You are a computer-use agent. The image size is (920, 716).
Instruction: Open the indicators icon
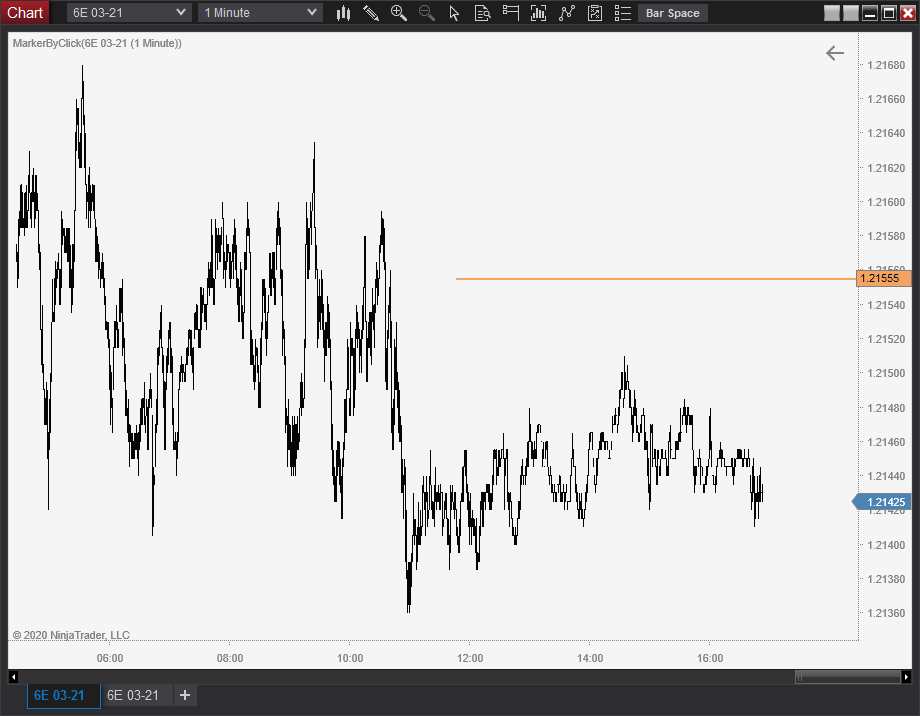coord(566,13)
